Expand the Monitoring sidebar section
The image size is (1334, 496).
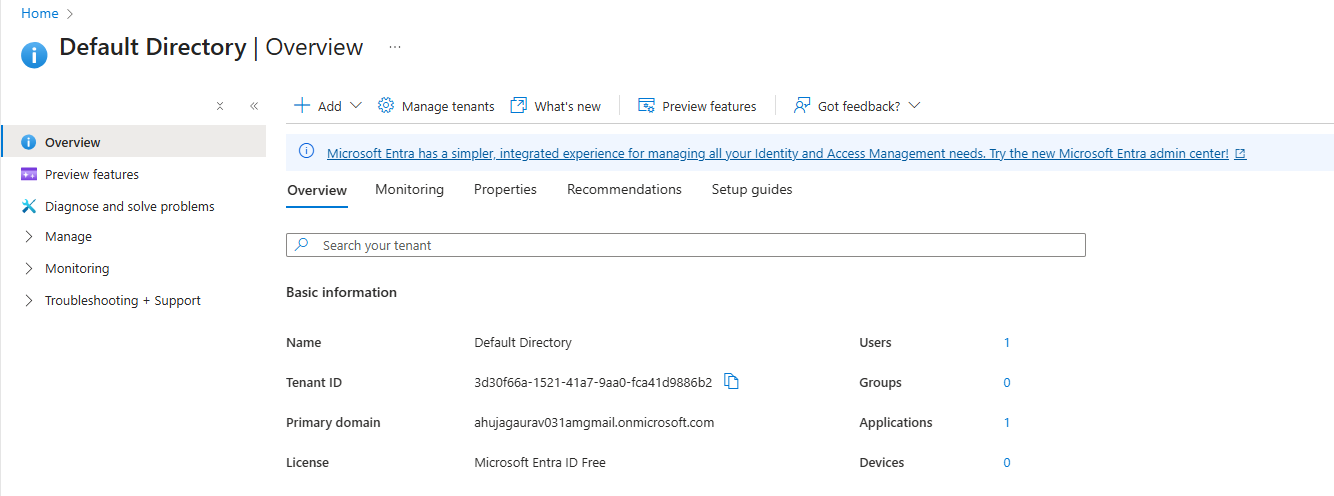[76, 269]
